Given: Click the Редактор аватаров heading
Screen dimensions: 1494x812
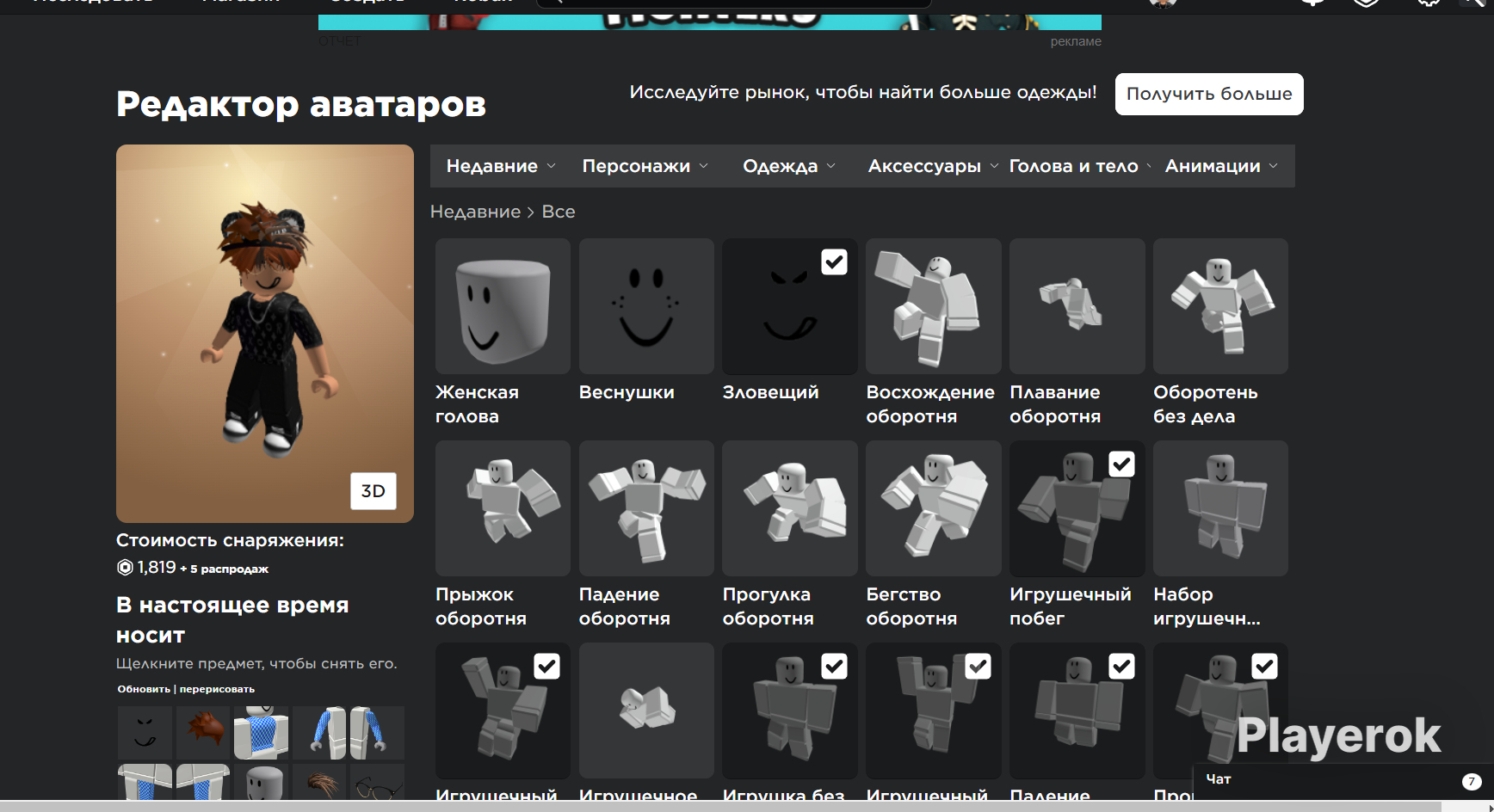Looking at the screenshot, I should tap(301, 104).
